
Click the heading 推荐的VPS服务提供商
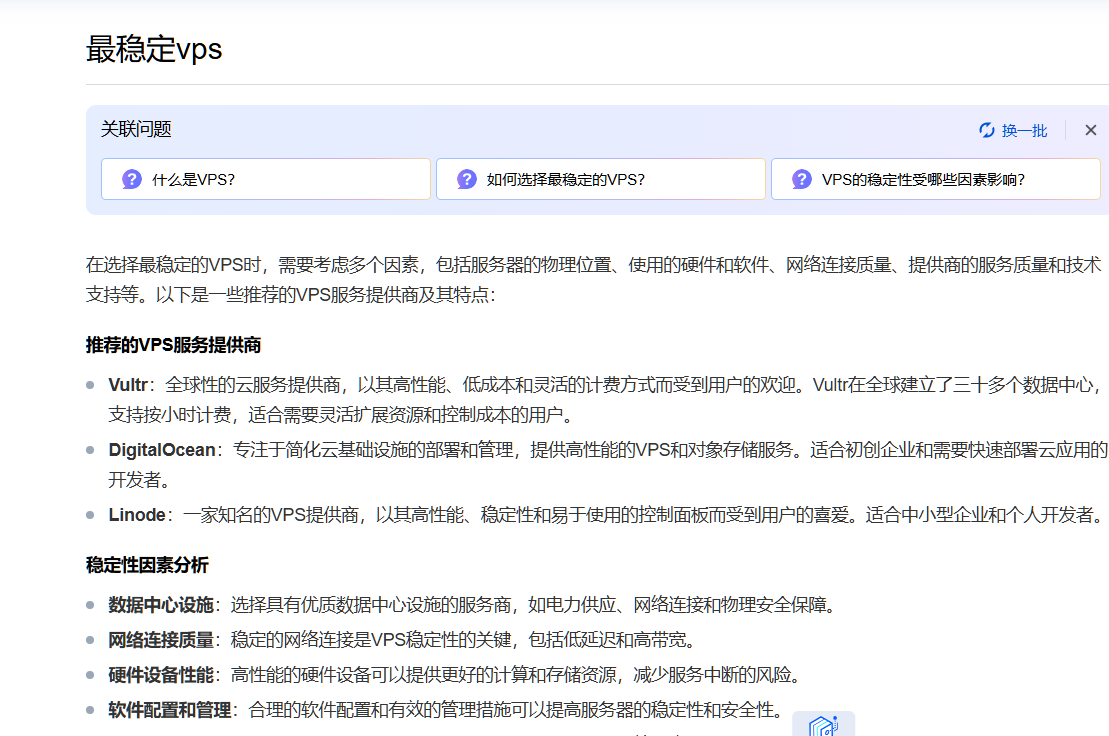tap(173, 345)
